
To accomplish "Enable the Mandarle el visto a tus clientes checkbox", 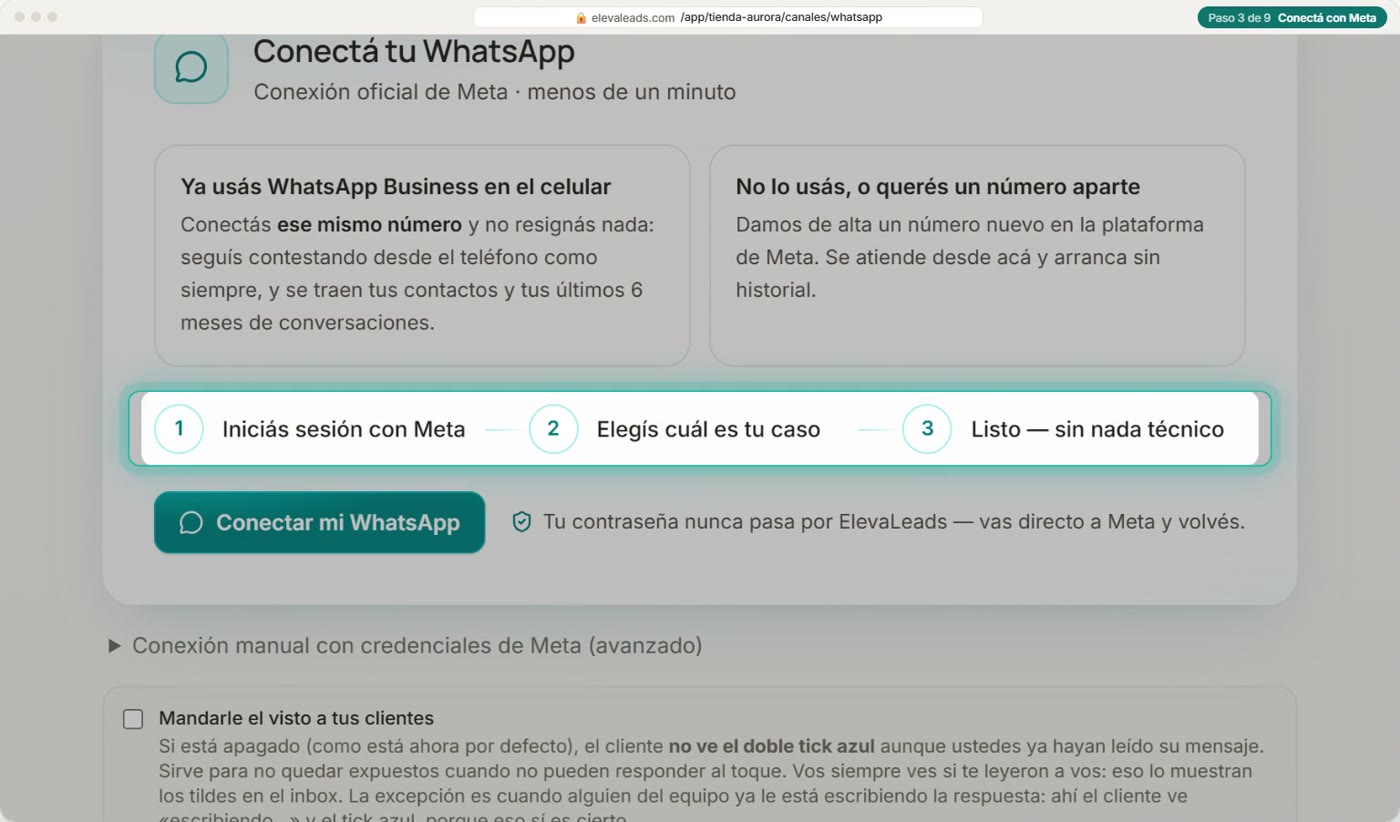I will [x=133, y=719].
